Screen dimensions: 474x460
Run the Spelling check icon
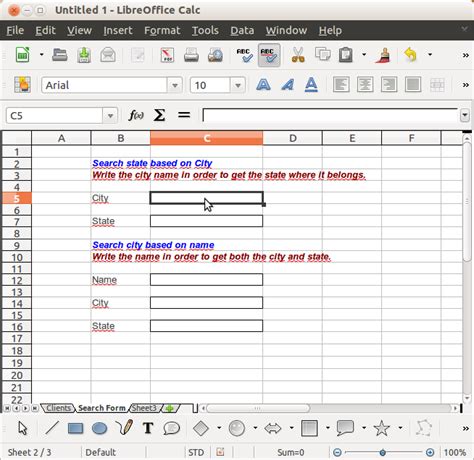point(244,55)
